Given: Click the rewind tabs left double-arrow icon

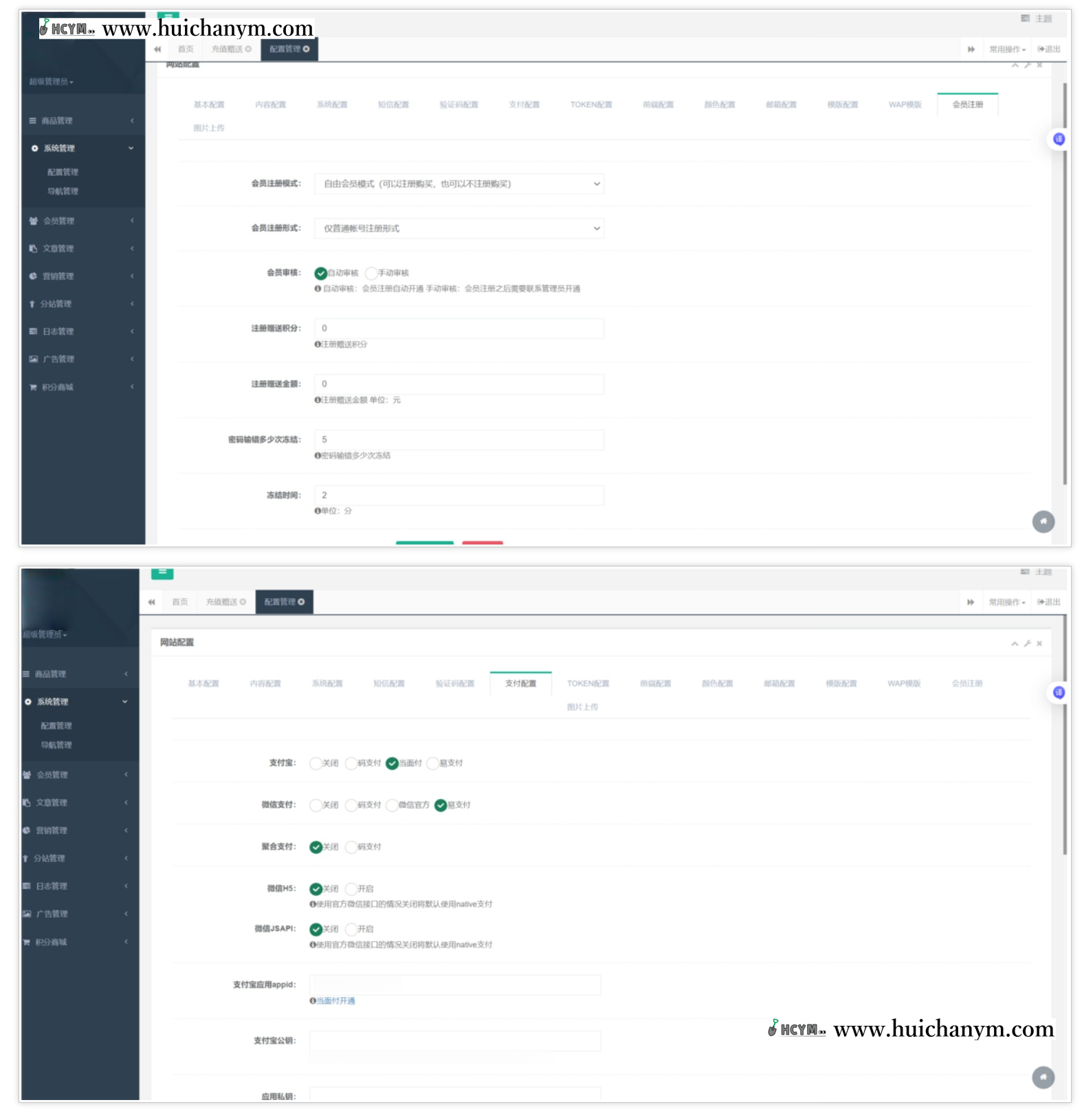Looking at the screenshot, I should (157, 50).
